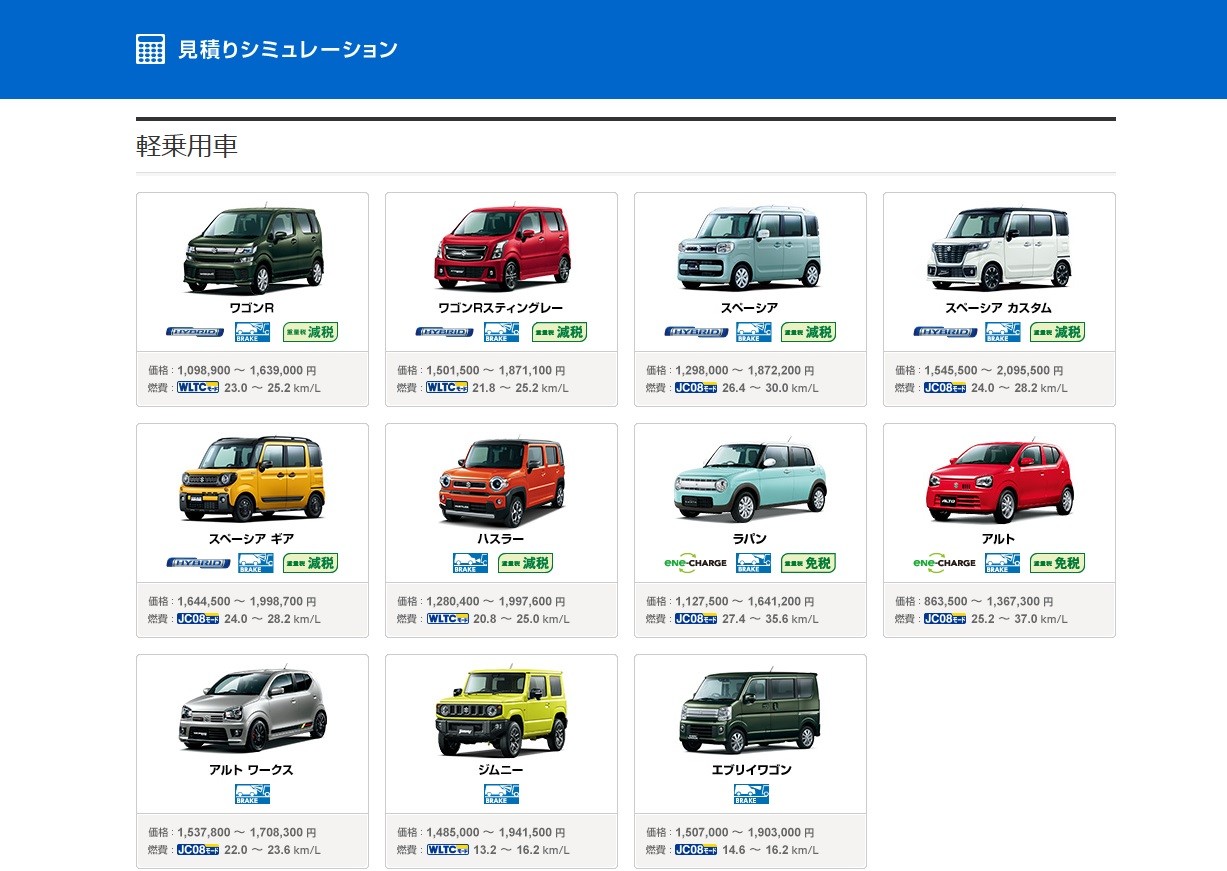Image resolution: width=1227 pixels, height=871 pixels.
Task: Click the スペーシア ギア 減税 badge
Action: point(311,563)
